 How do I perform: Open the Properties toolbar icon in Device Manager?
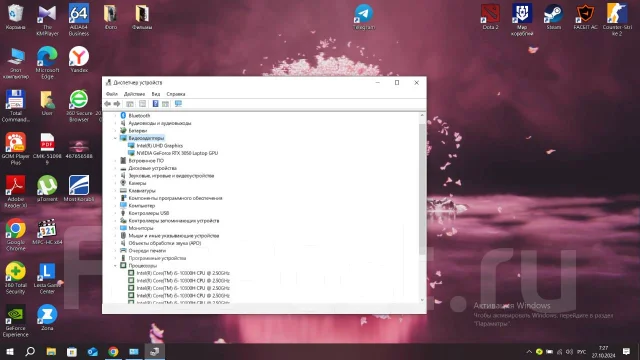142,104
